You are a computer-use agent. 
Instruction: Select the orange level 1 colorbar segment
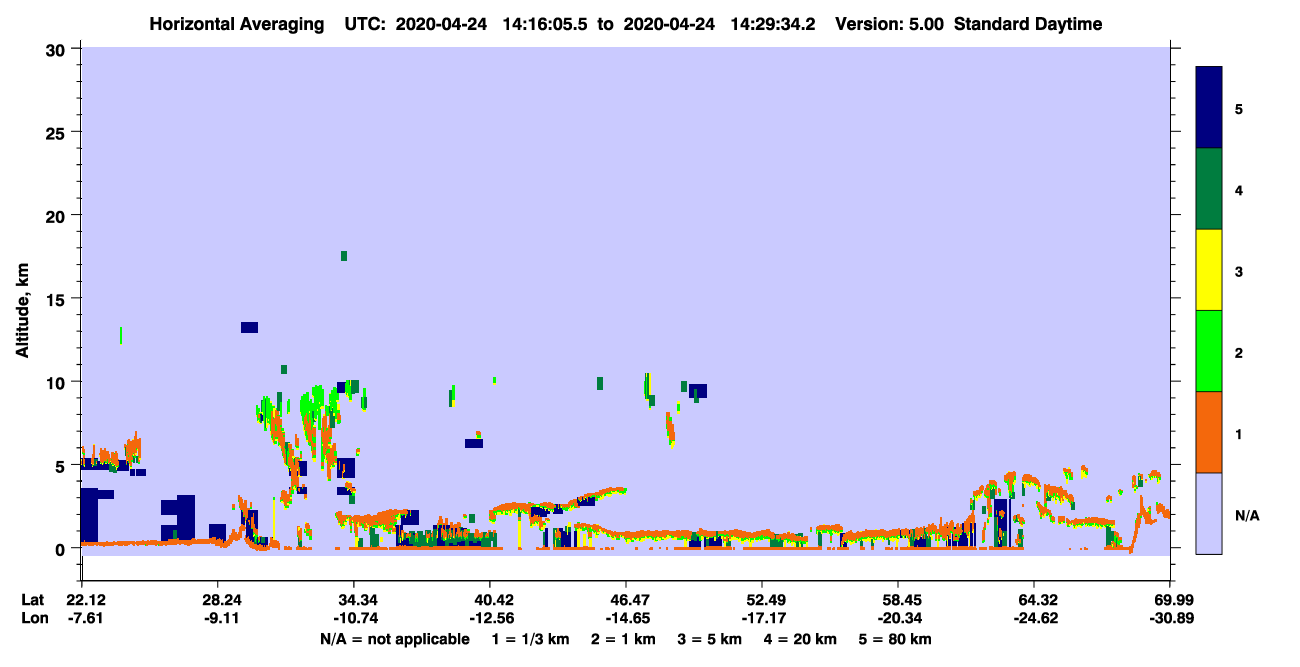[x=1209, y=432]
